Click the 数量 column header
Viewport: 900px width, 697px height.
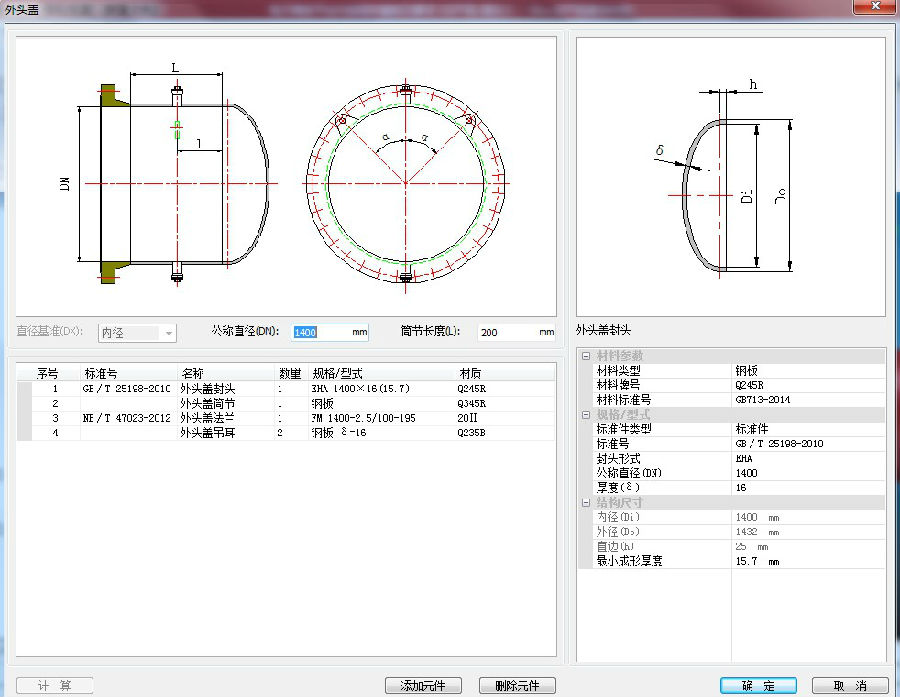[291, 374]
